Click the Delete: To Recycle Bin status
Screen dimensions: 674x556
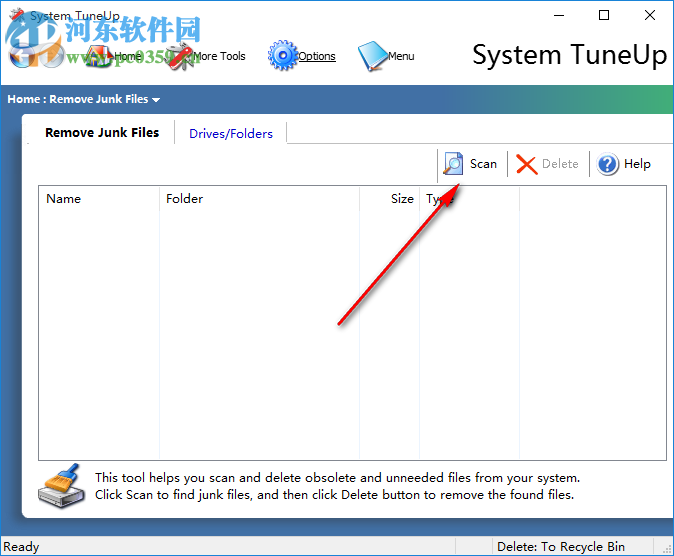tap(561, 547)
